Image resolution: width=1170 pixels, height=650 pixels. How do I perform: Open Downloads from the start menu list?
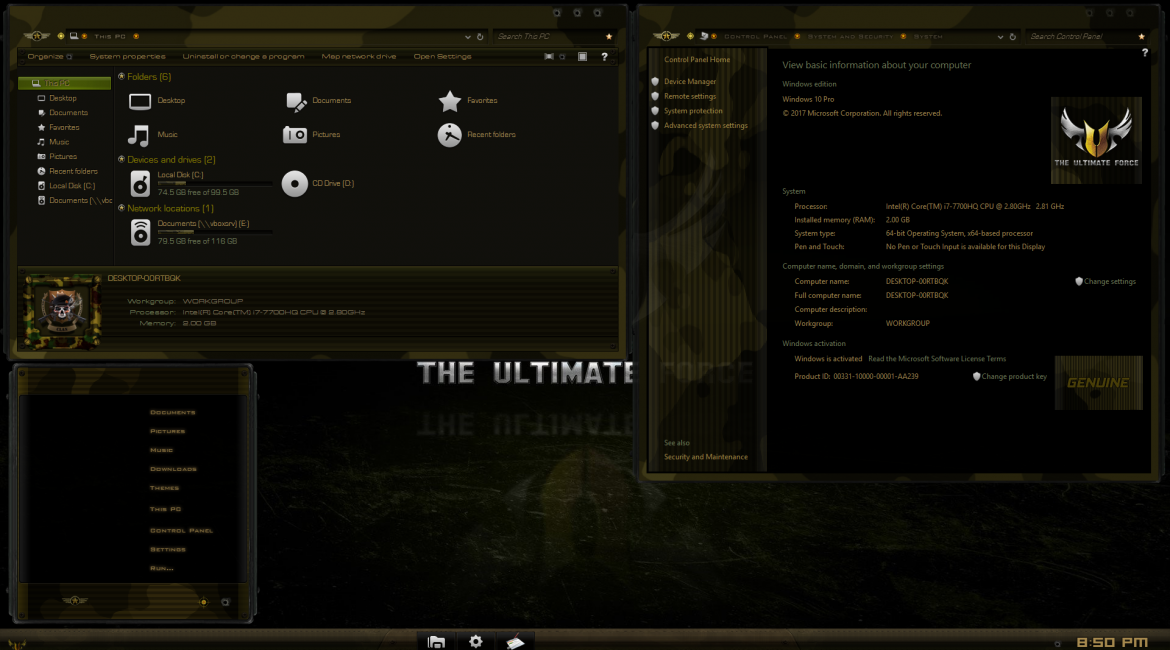[173, 469]
